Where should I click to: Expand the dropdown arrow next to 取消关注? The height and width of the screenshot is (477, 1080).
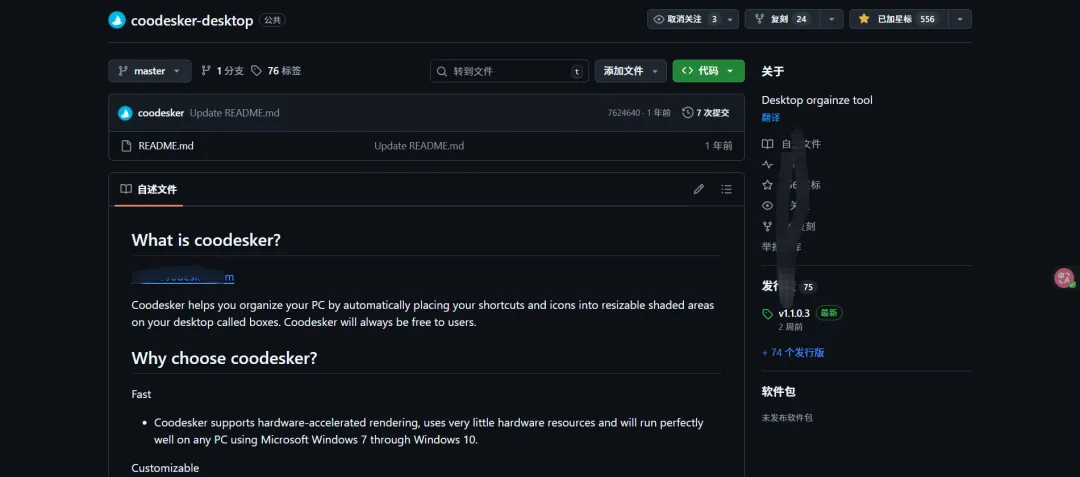click(730, 19)
